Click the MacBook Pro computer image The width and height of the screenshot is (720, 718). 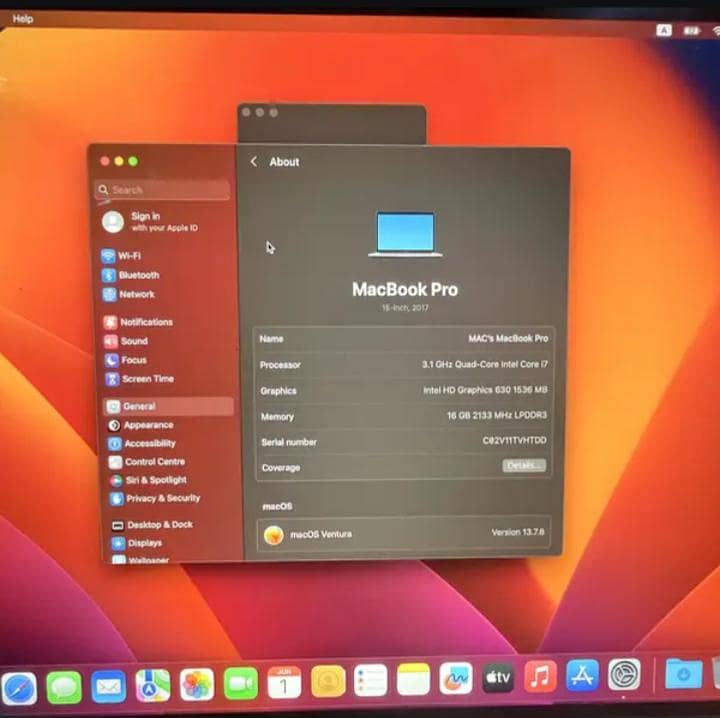(x=405, y=234)
